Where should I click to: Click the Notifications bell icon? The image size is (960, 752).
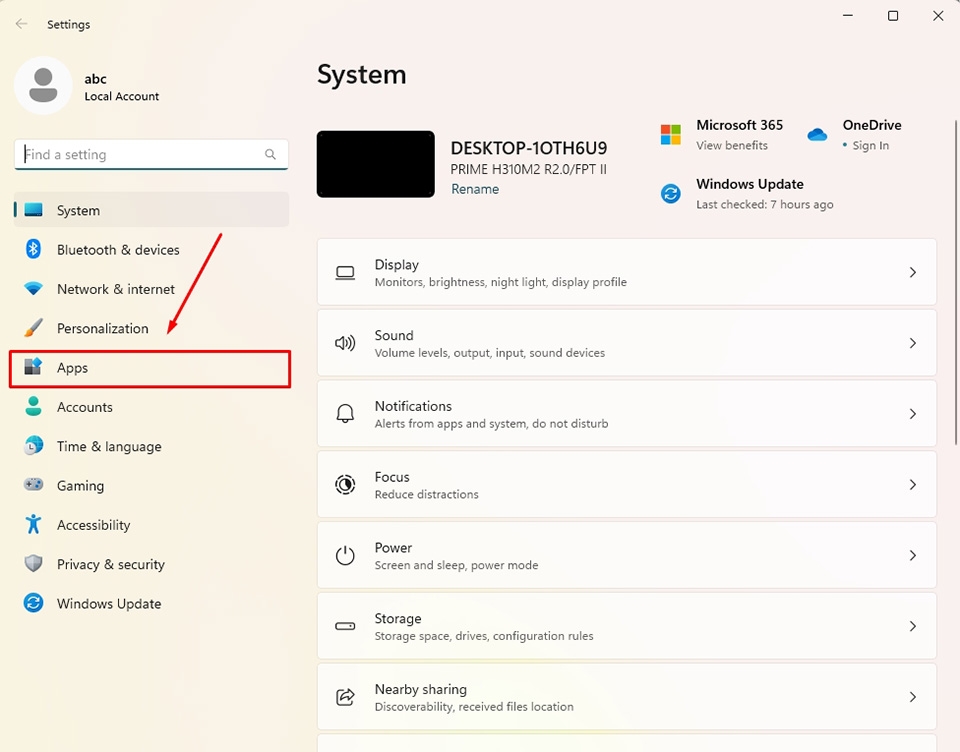(345, 413)
